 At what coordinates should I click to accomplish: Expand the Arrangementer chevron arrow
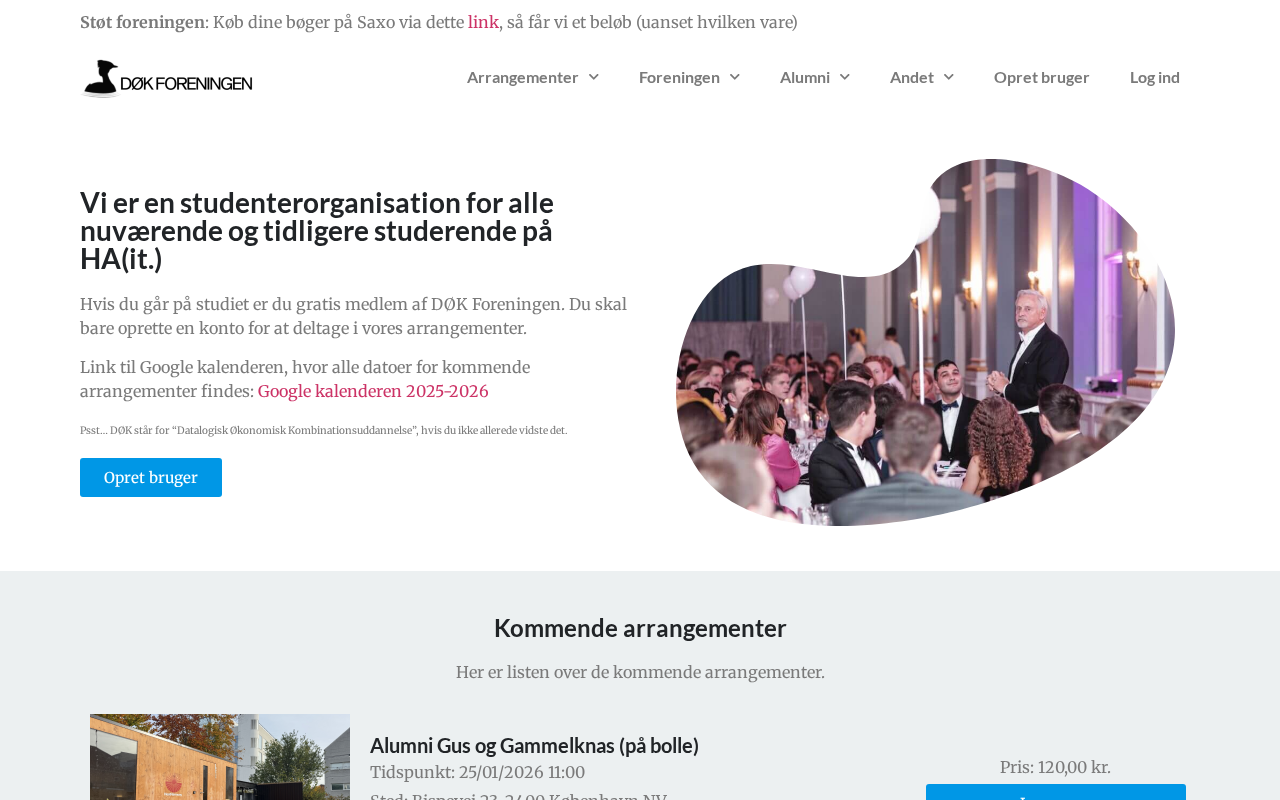(x=594, y=77)
